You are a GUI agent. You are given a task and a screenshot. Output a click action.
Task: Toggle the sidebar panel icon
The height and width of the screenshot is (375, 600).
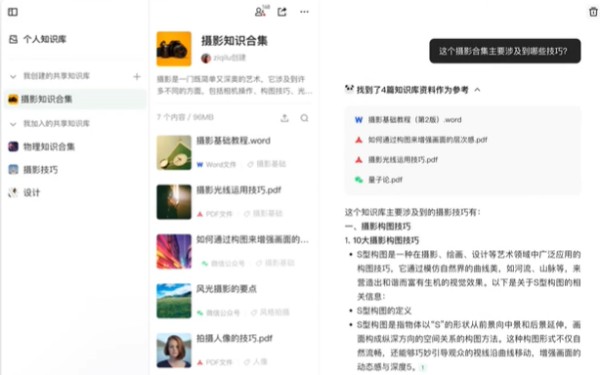click(13, 12)
